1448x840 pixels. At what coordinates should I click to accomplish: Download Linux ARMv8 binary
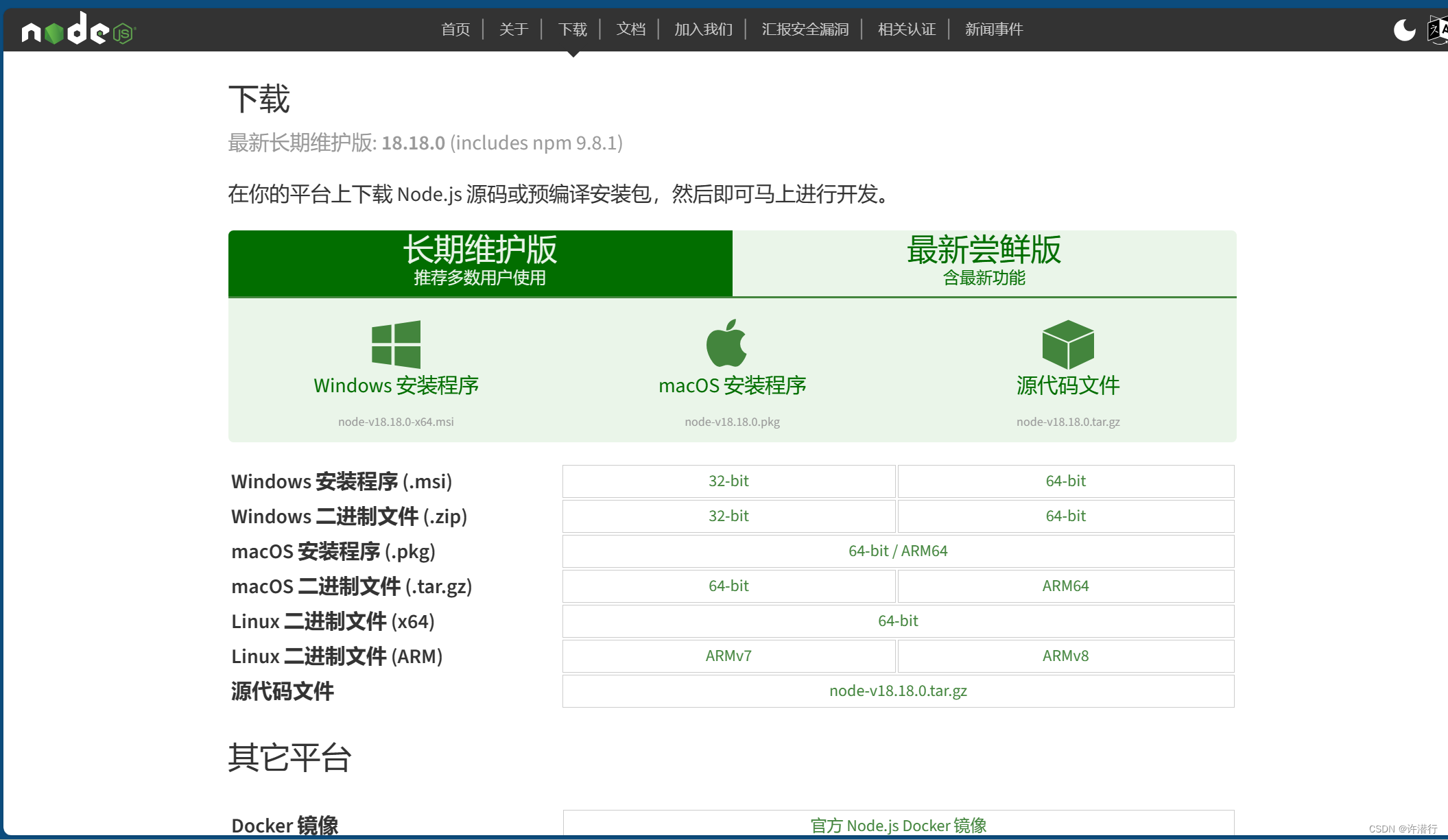(1066, 656)
